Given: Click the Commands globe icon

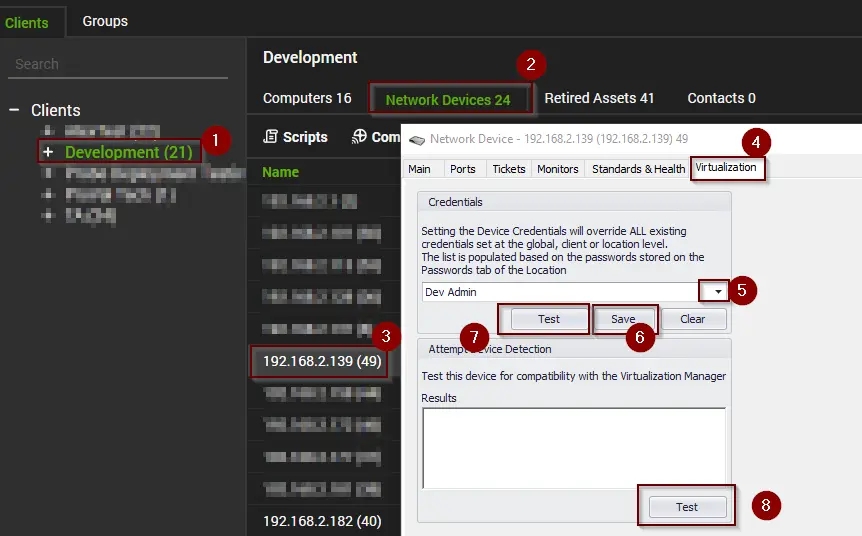Looking at the screenshot, I should (x=359, y=136).
